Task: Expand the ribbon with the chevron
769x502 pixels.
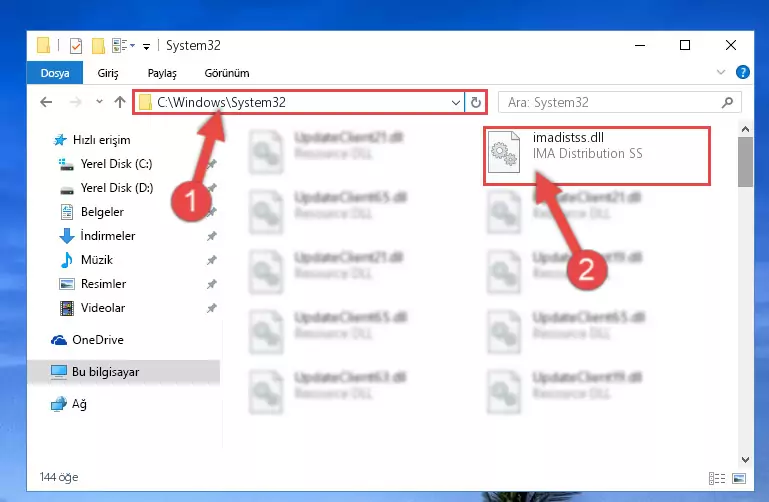Action: tap(720, 73)
